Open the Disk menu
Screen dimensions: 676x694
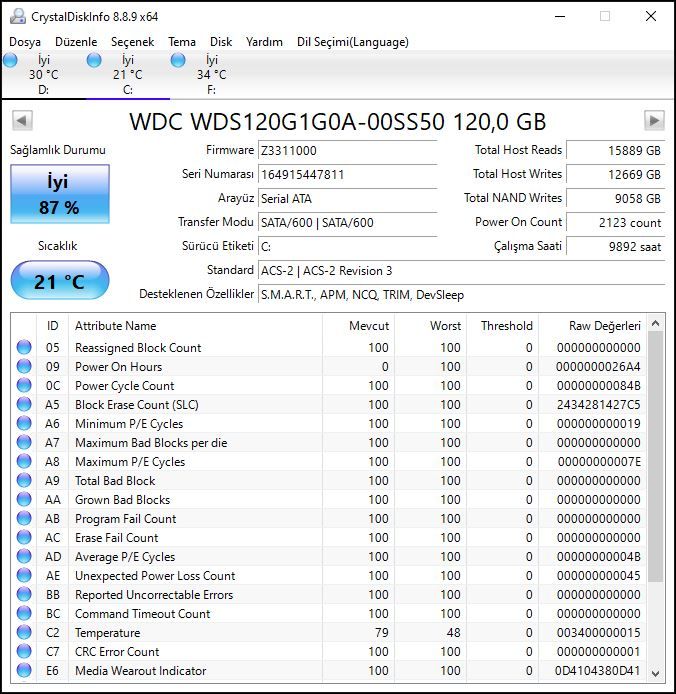point(221,42)
